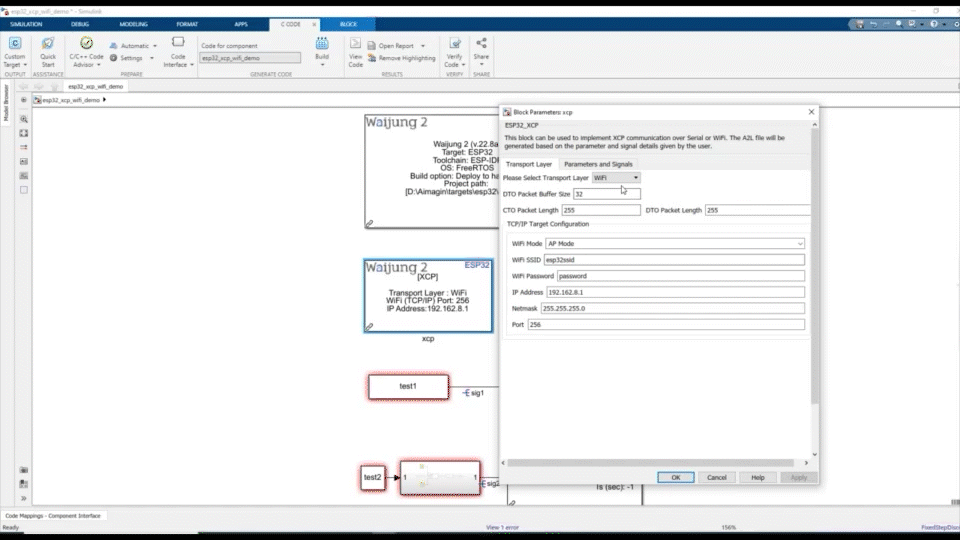
Task: Click the Port field
Action: pyautogui.click(x=666, y=324)
